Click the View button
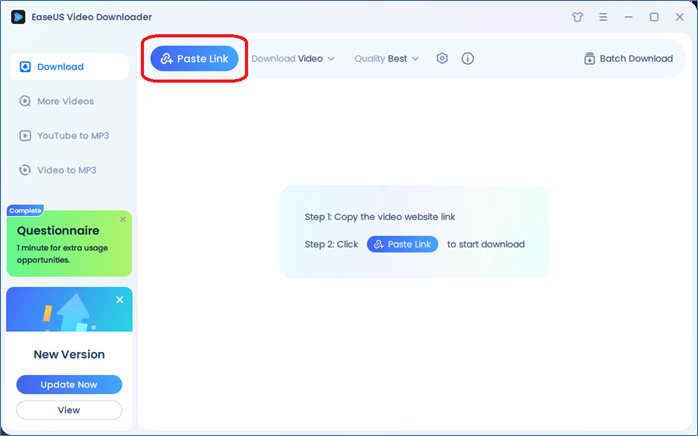Screen dimensions: 698x436 click(69, 410)
